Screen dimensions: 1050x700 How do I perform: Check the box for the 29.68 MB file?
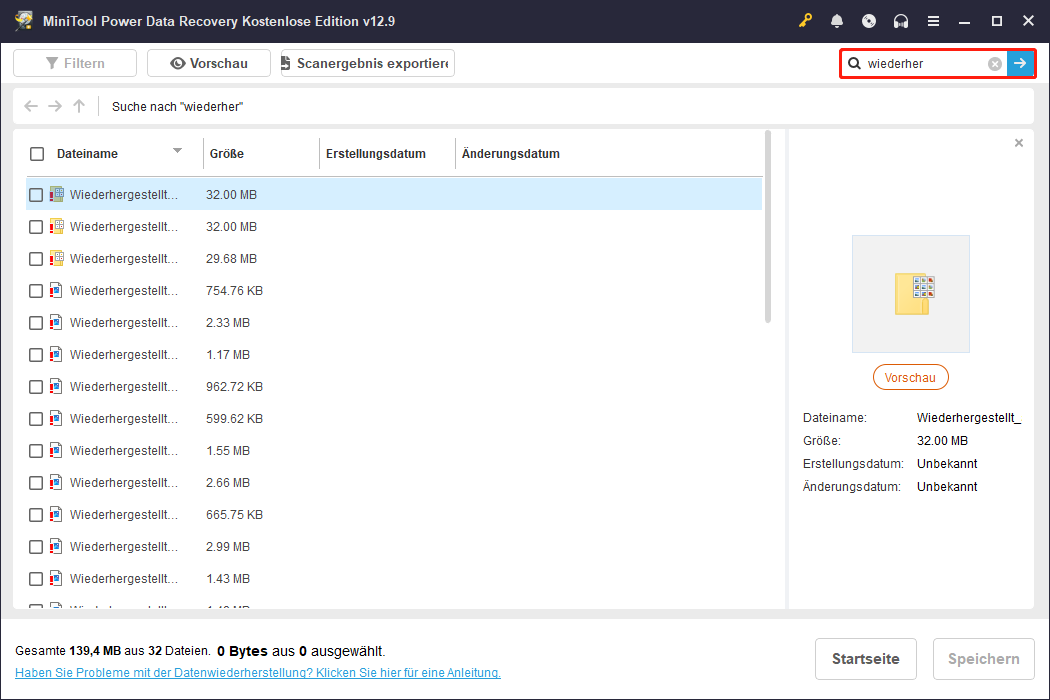tap(36, 259)
